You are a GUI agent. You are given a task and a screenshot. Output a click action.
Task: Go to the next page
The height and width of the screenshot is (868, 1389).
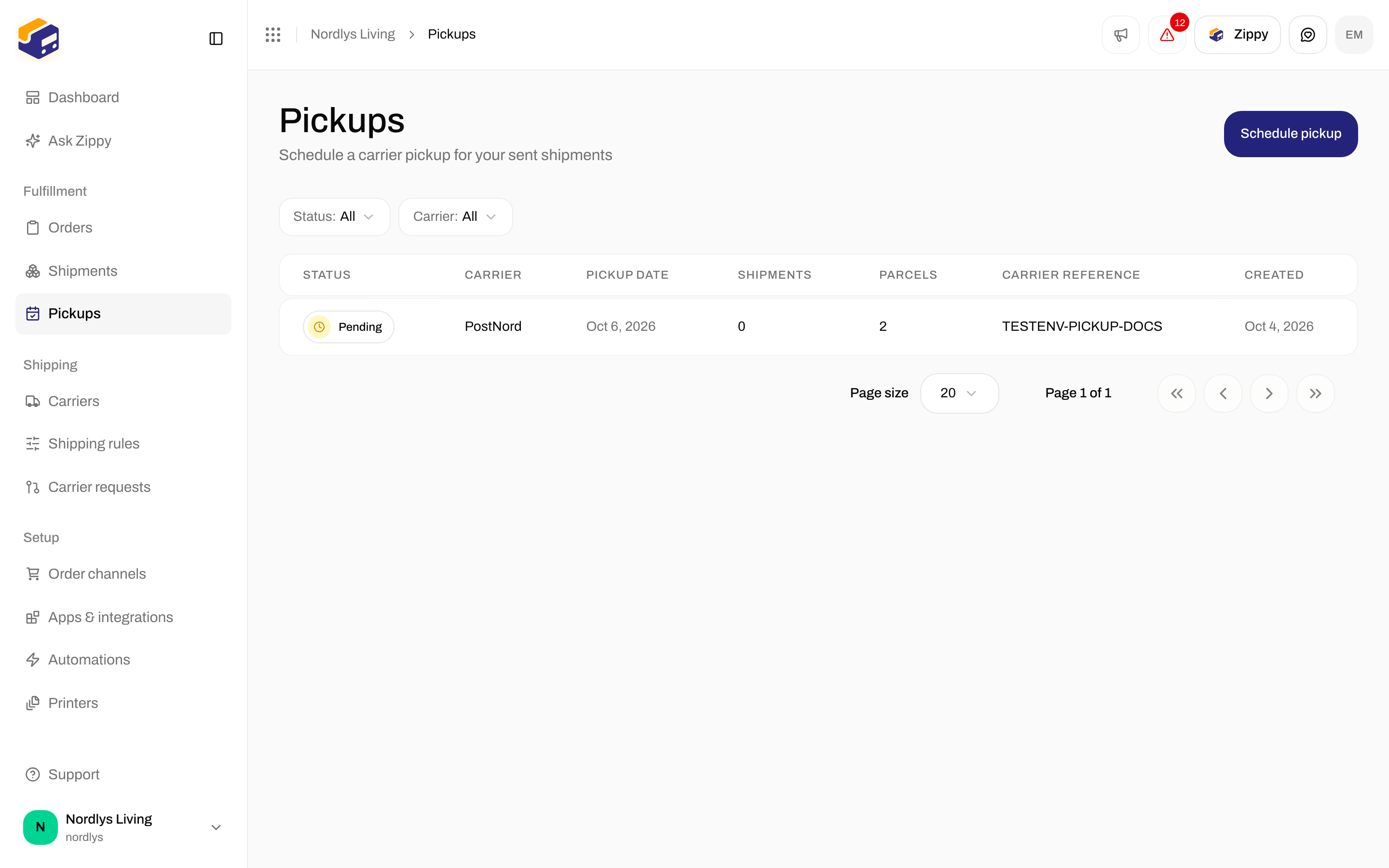(1269, 393)
